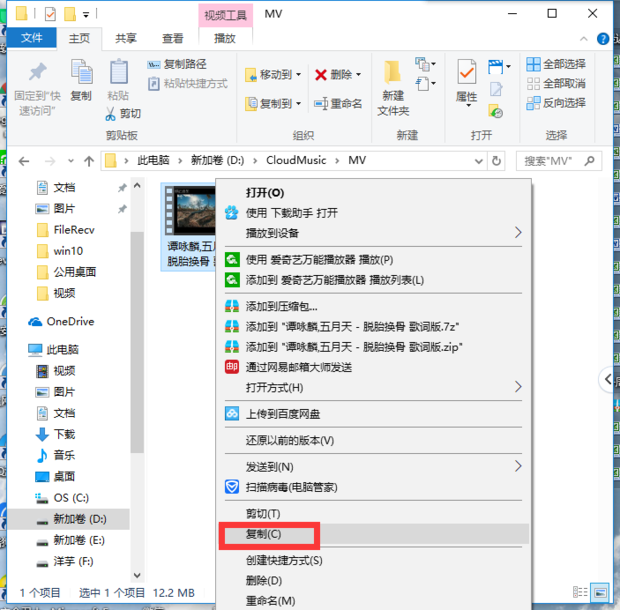Screen dimensions: 620x610
Task: Click the history icon in 打开 group
Action: [495, 111]
